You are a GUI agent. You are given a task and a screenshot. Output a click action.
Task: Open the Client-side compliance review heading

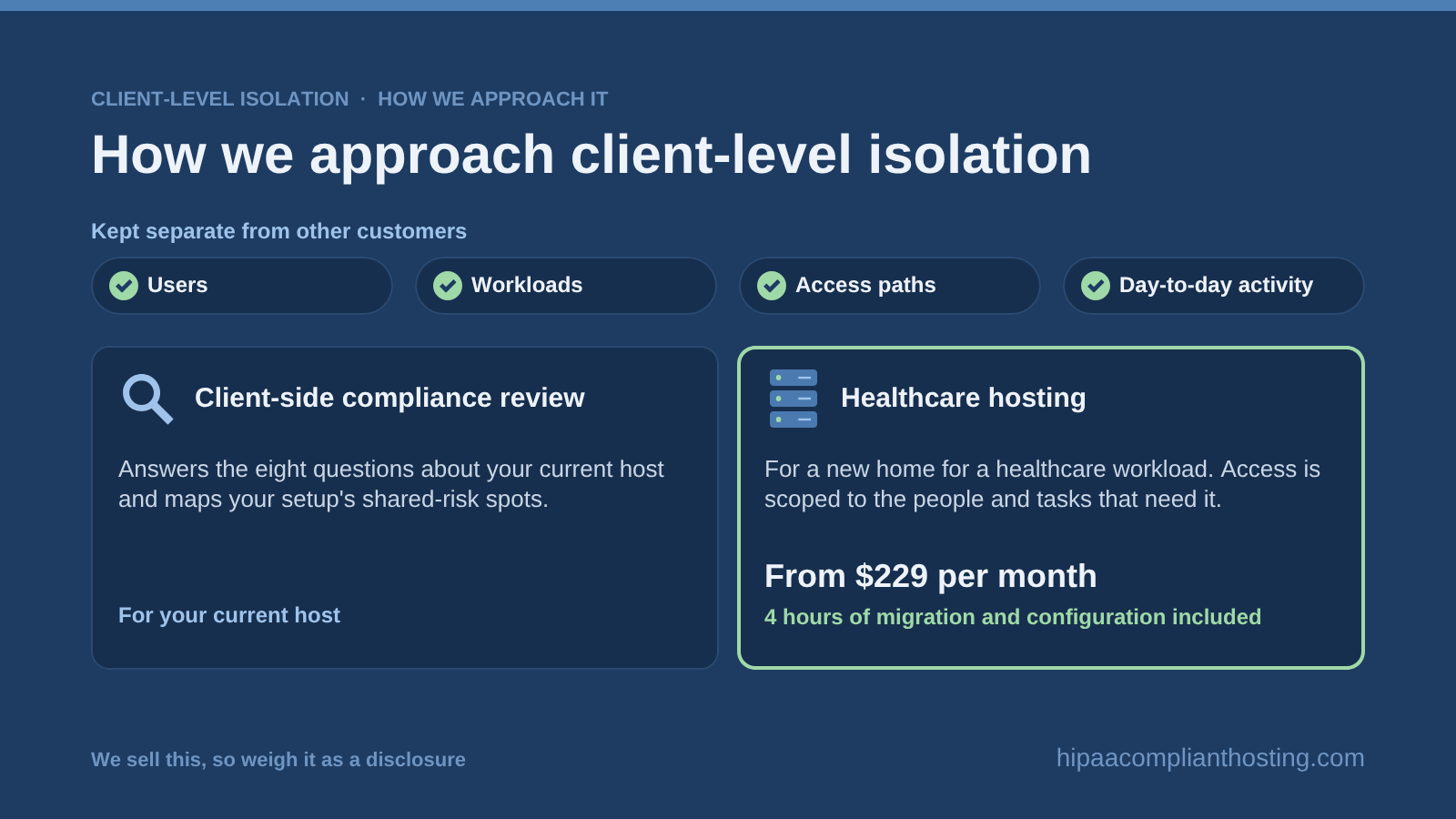coord(389,398)
